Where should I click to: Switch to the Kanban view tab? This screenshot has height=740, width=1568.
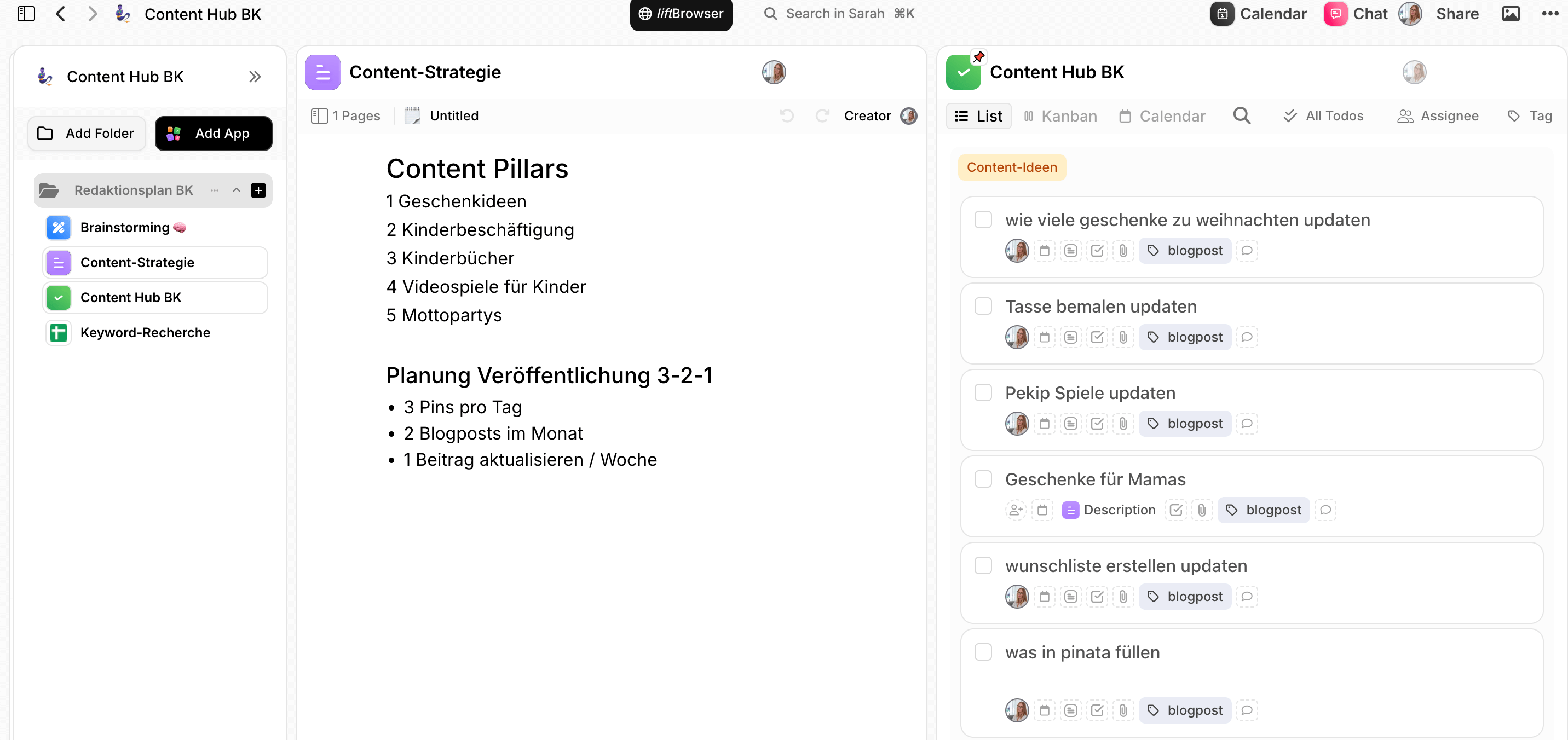[x=1060, y=115]
